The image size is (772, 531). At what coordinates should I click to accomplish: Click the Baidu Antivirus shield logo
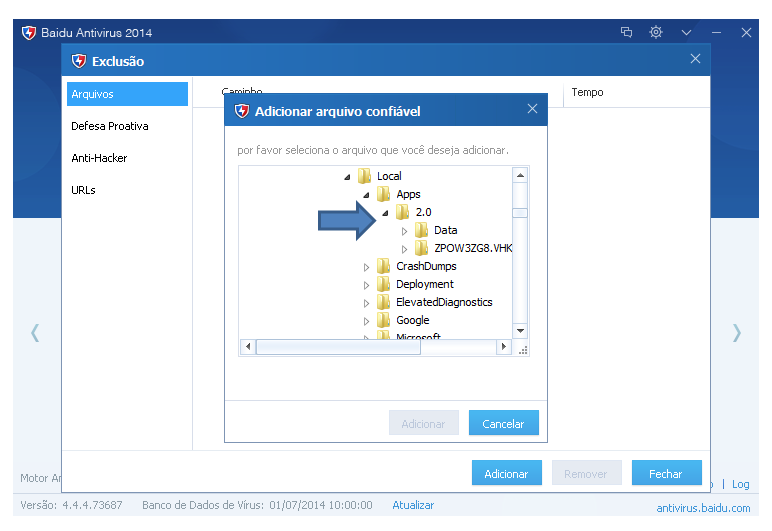point(29,33)
